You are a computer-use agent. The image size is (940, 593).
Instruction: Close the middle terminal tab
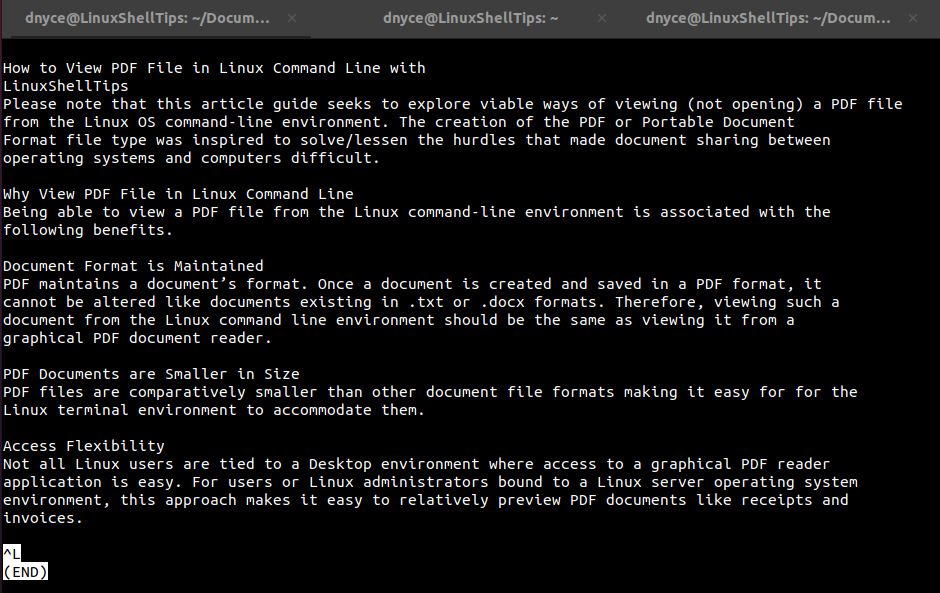(601, 17)
